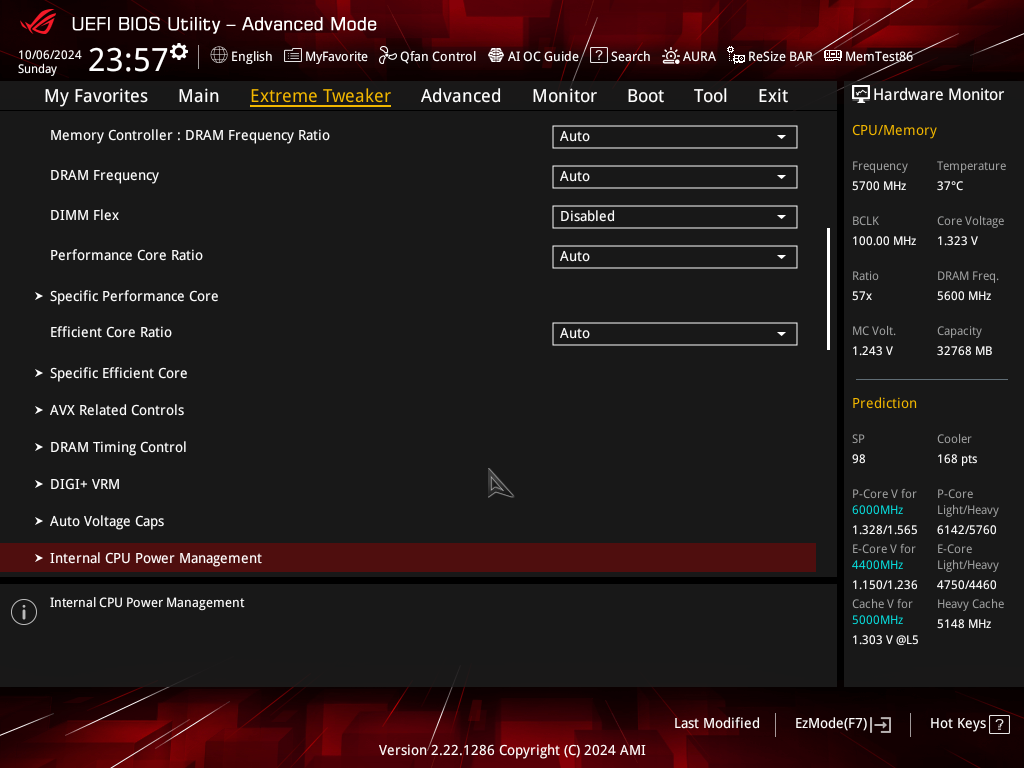Open Performance Core Ratio dropdown
The width and height of the screenshot is (1024, 768).
click(675, 257)
